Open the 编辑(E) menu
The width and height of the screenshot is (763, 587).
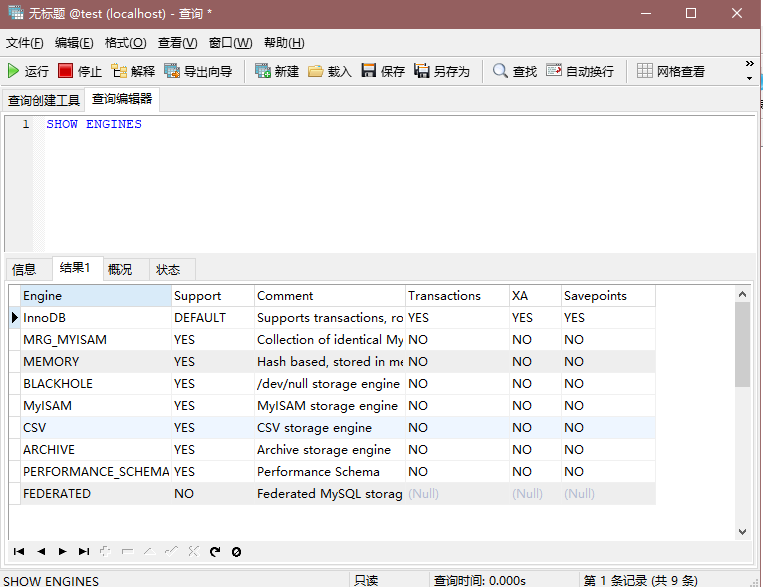click(74, 43)
